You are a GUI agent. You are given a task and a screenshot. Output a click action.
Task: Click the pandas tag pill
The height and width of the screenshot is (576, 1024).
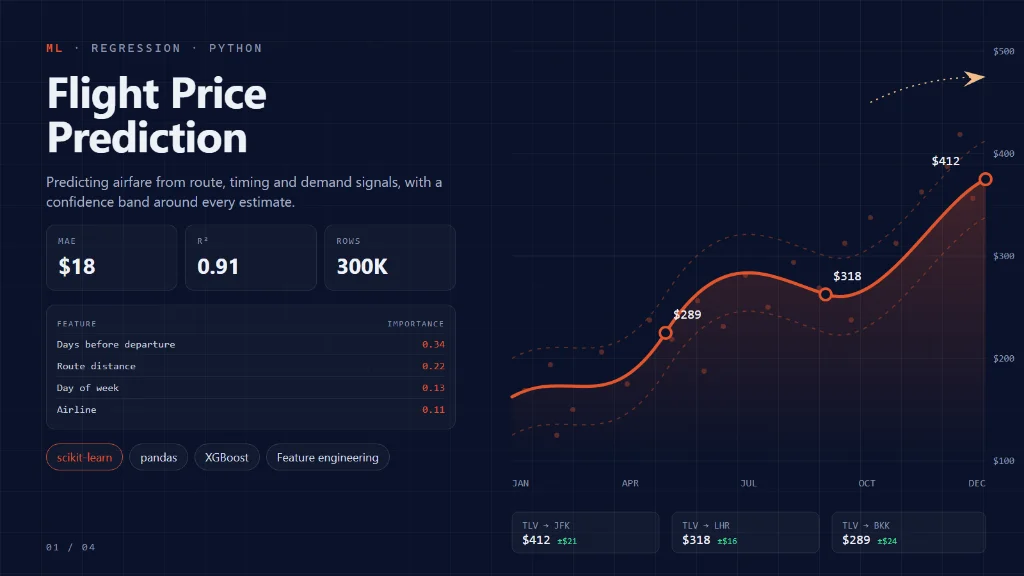point(159,457)
